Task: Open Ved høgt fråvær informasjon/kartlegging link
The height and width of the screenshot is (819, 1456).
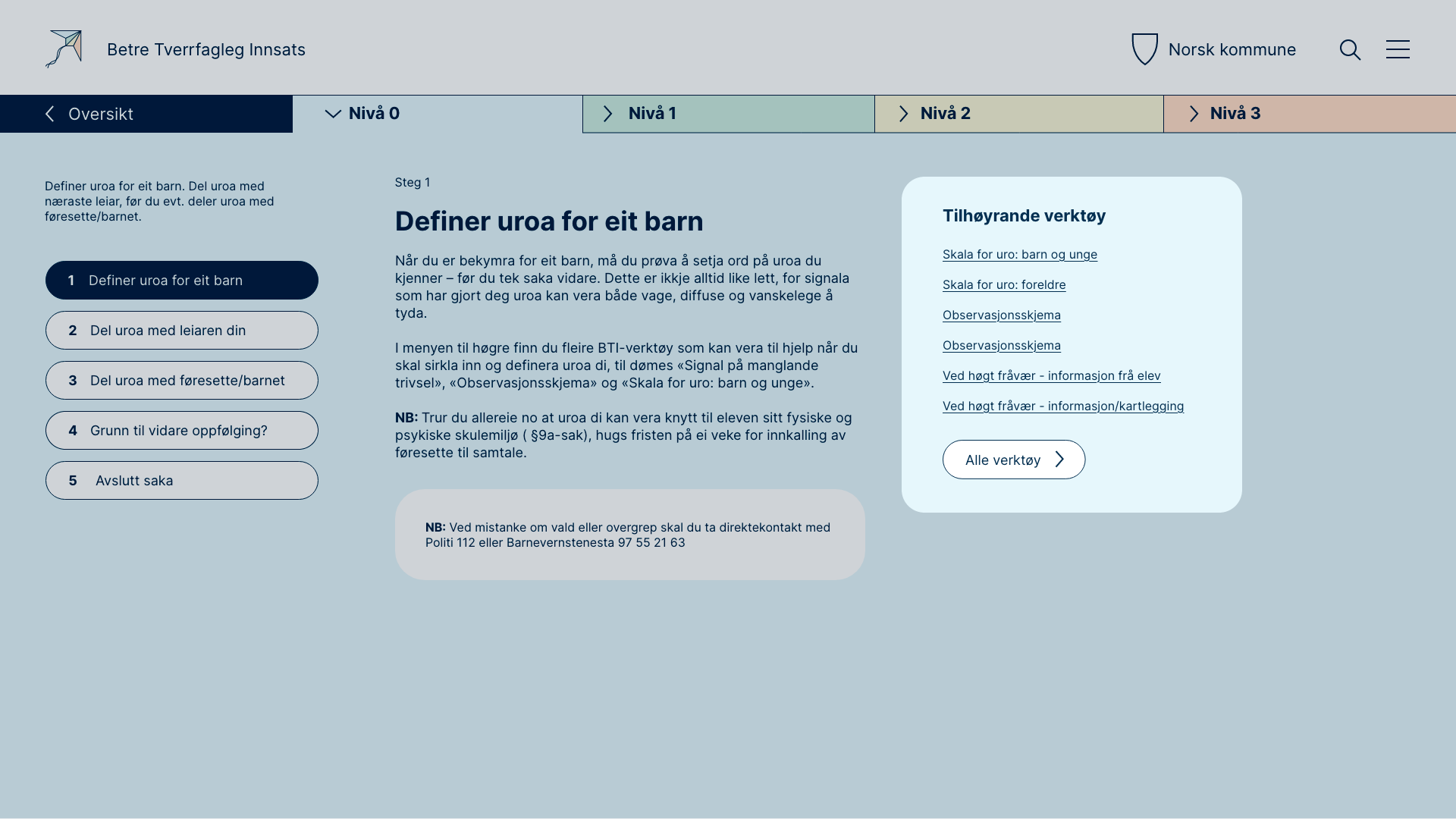Action: (1062, 406)
